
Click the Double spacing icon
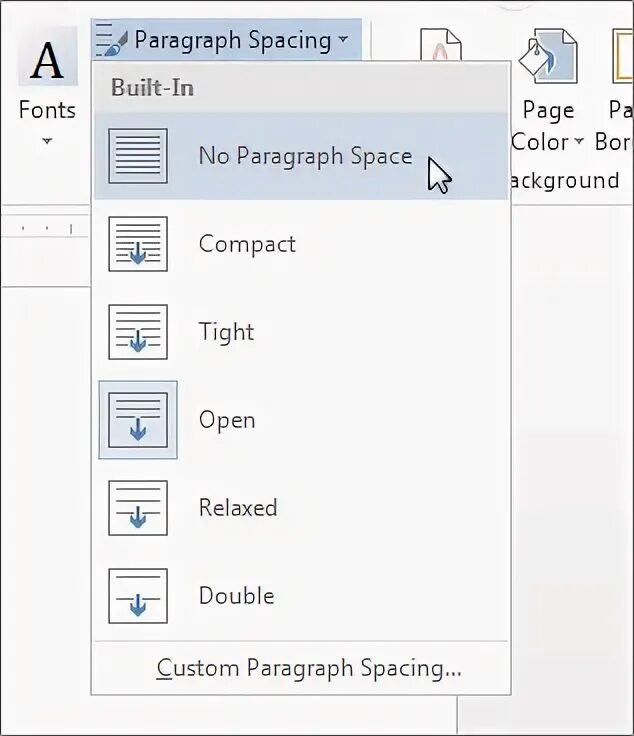click(x=137, y=596)
